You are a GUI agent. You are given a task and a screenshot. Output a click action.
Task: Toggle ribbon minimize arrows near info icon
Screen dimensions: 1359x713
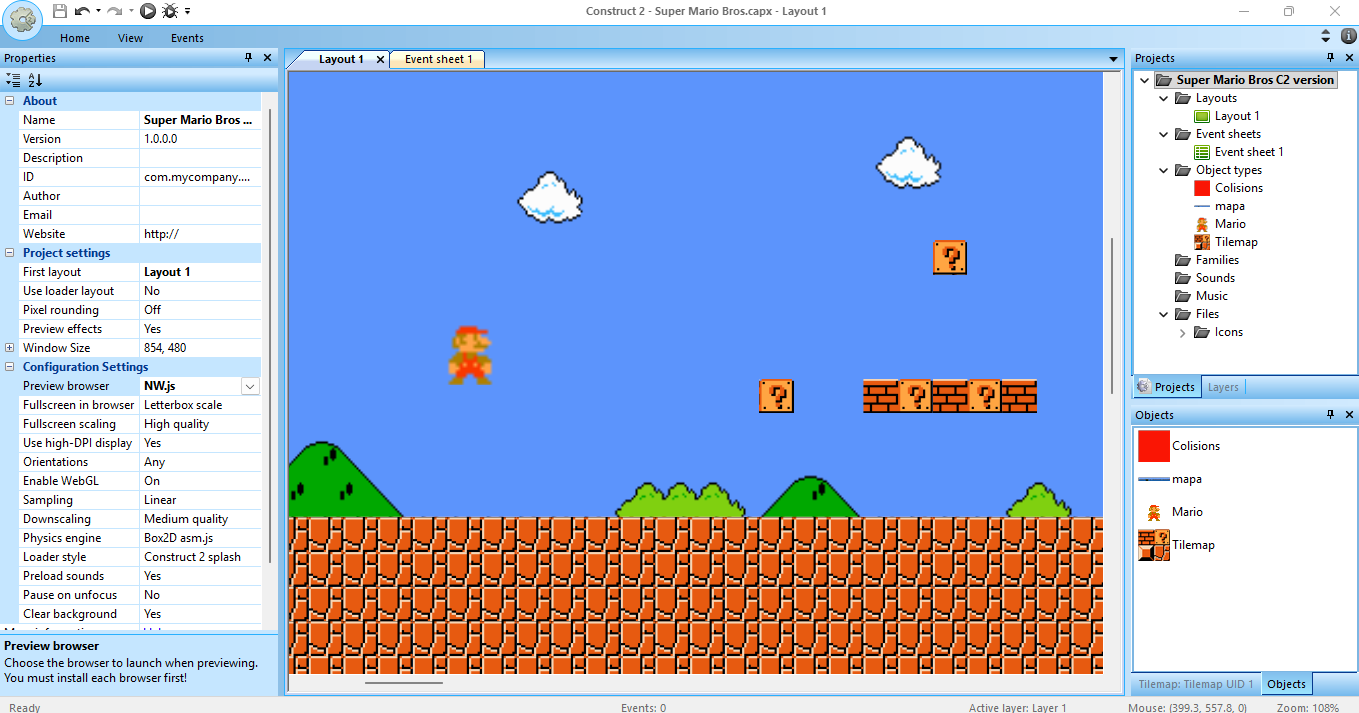1326,35
